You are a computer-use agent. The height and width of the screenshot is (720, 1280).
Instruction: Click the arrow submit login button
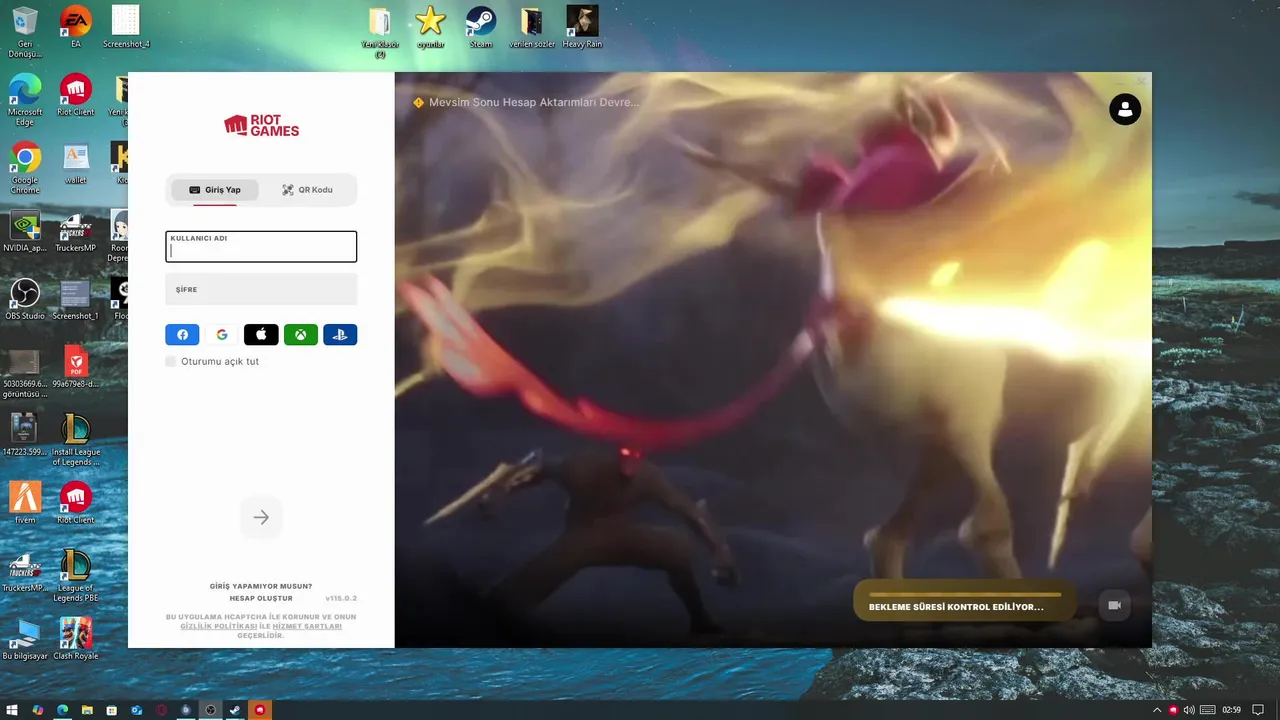click(x=261, y=517)
